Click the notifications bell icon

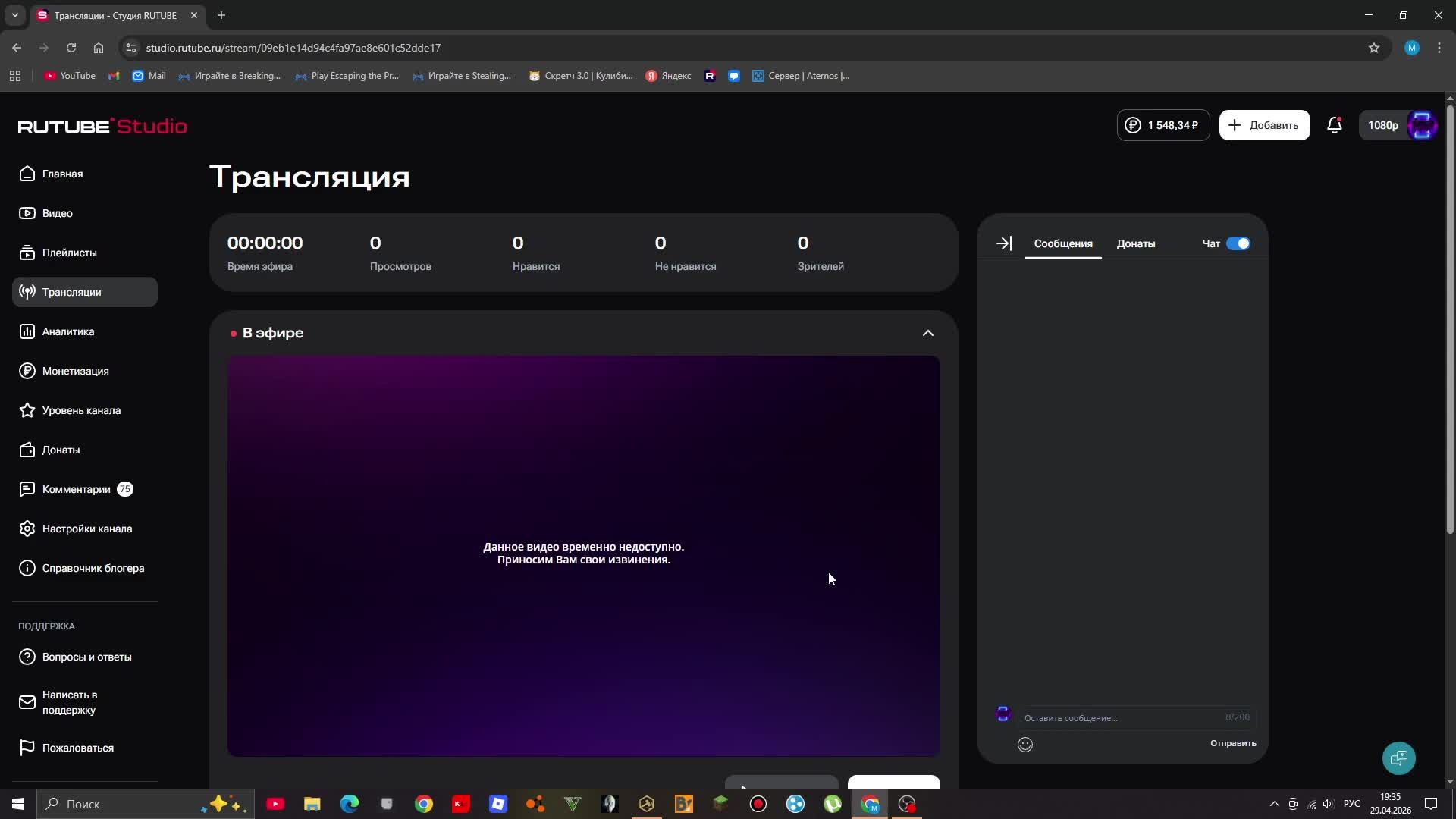1334,125
